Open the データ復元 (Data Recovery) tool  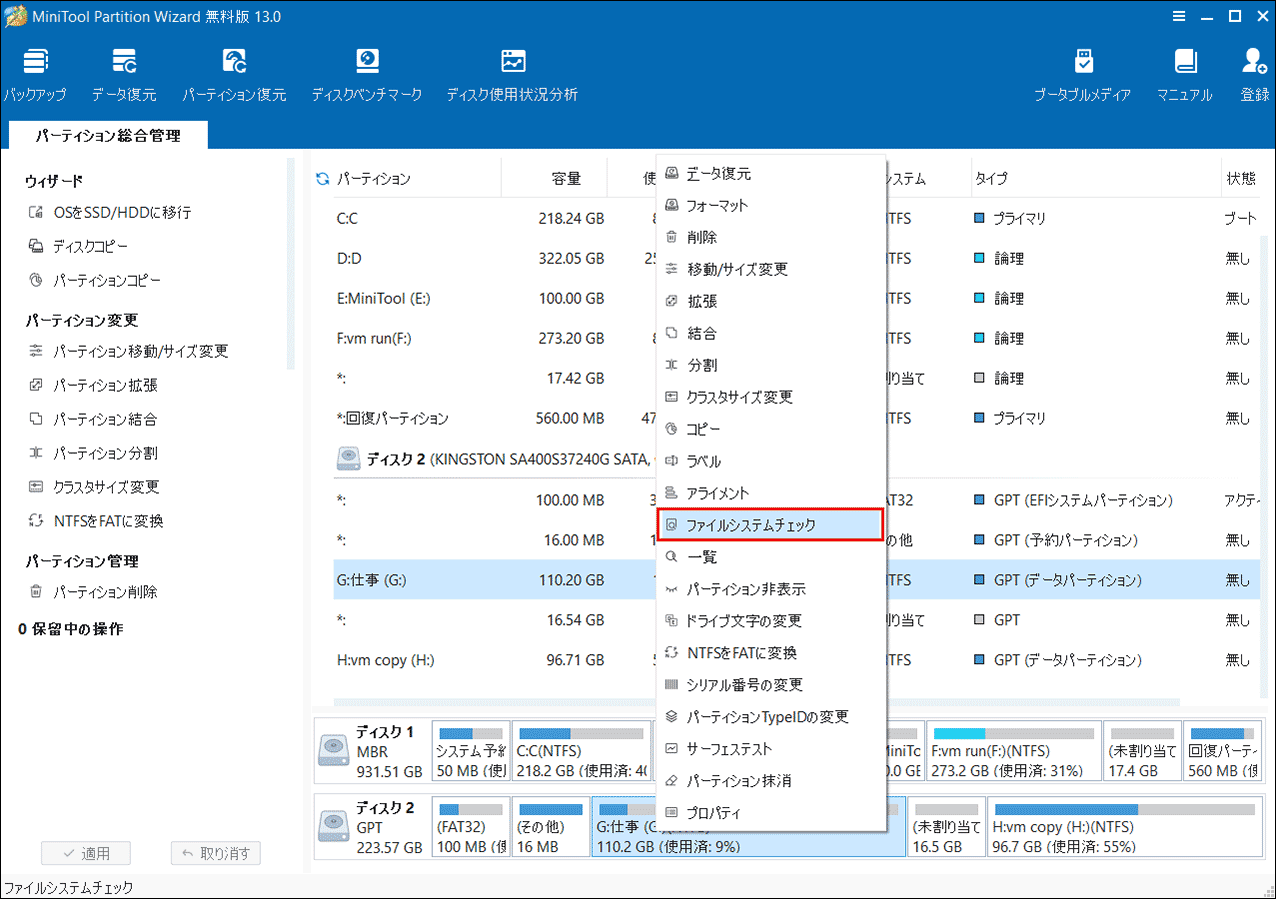pyautogui.click(x=125, y=70)
